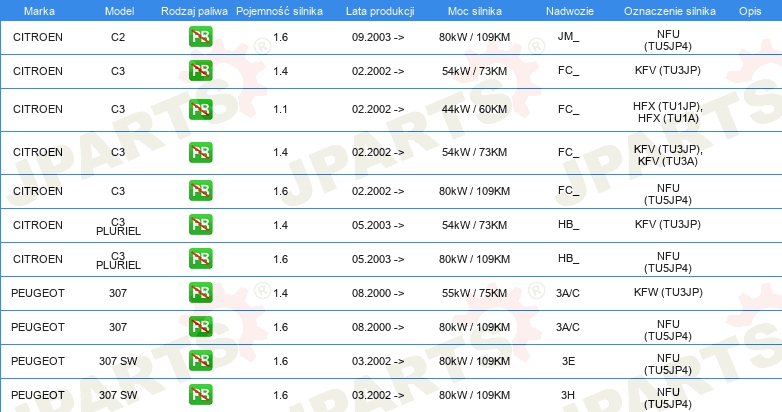Click the fuel icon in the 307 SW 3H row

200,395
